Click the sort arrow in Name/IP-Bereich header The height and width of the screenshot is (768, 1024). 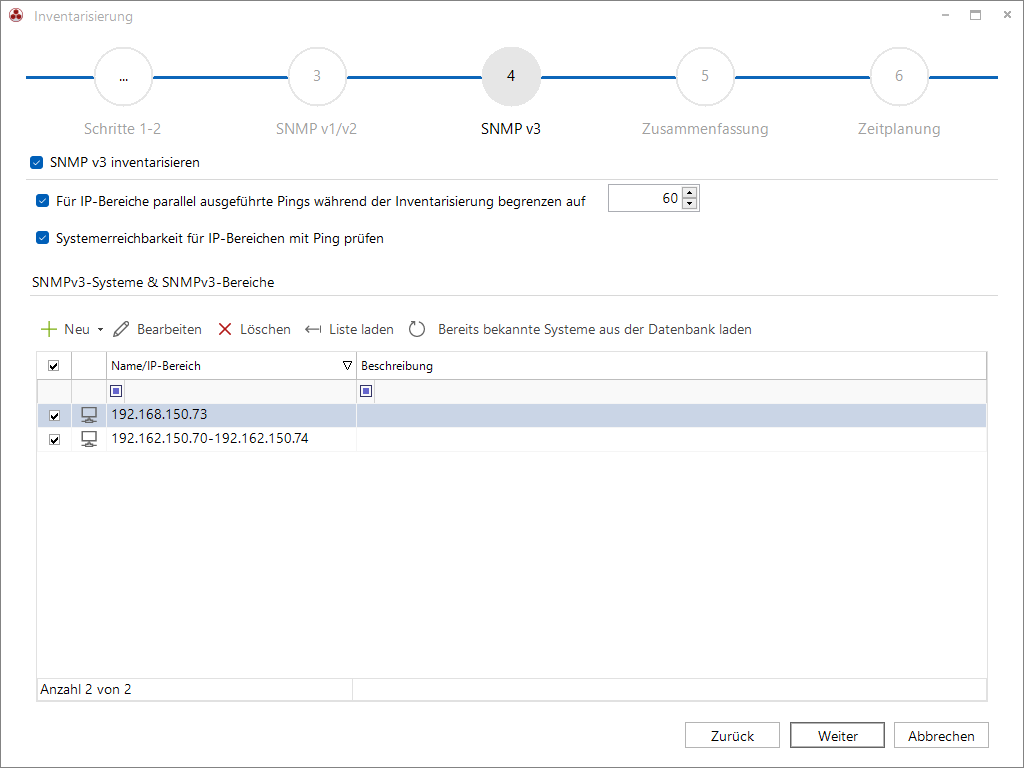[x=347, y=366]
